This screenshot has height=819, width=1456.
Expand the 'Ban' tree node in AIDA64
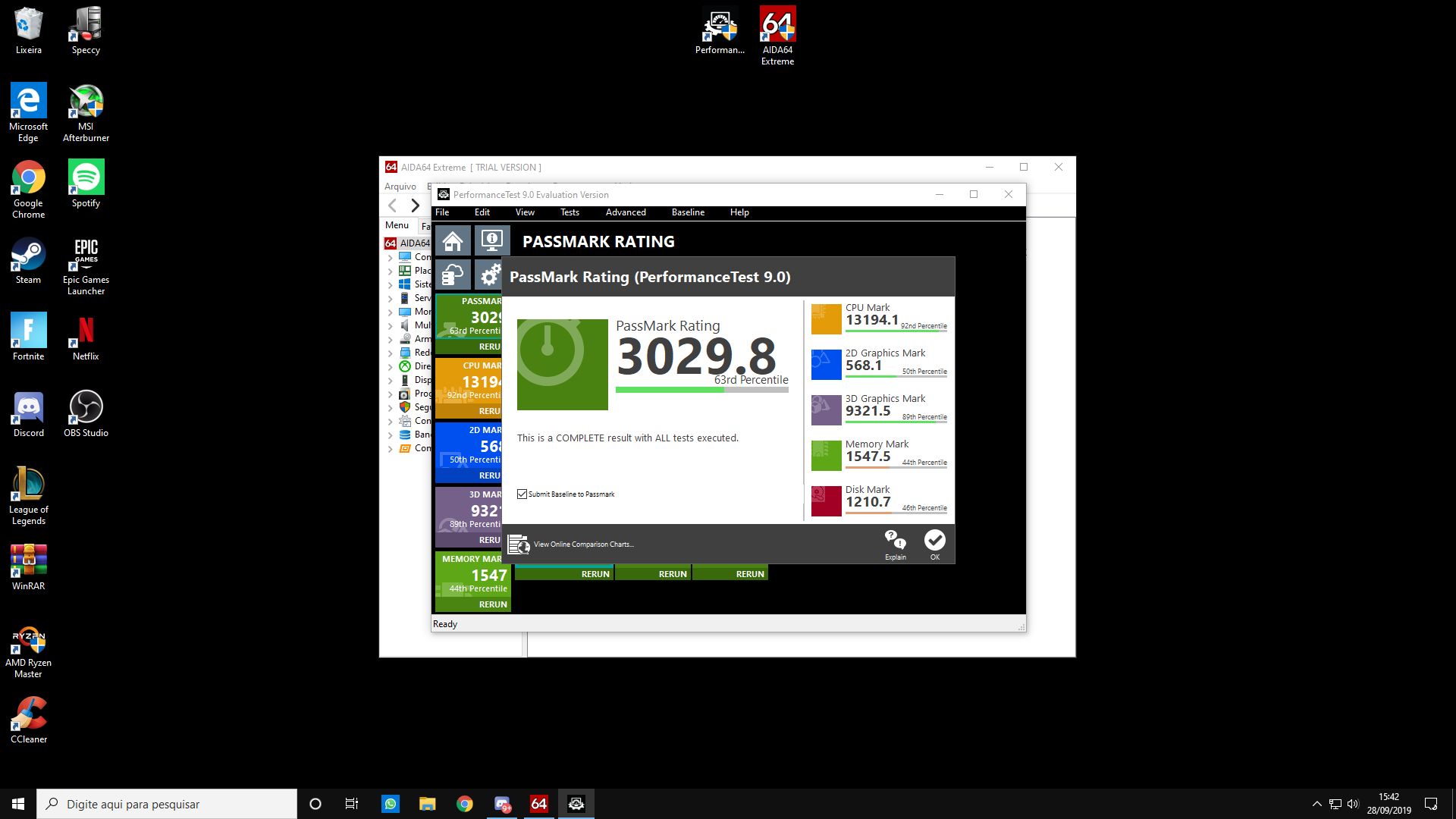click(390, 435)
